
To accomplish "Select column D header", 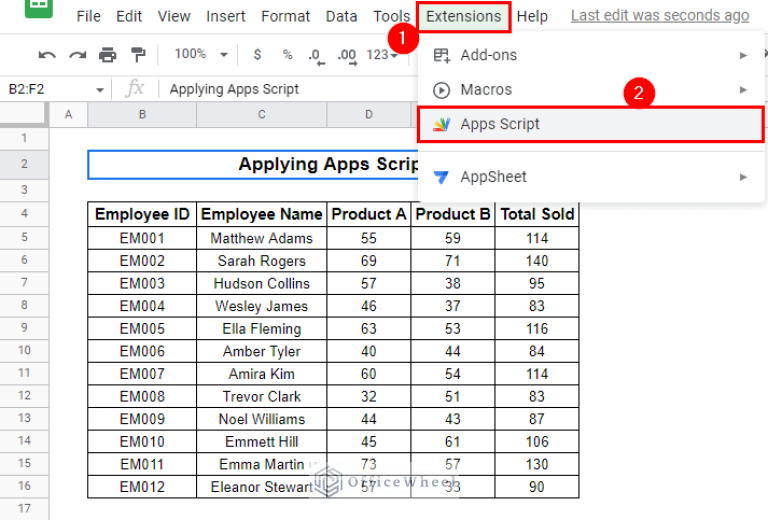I will pos(369,115).
